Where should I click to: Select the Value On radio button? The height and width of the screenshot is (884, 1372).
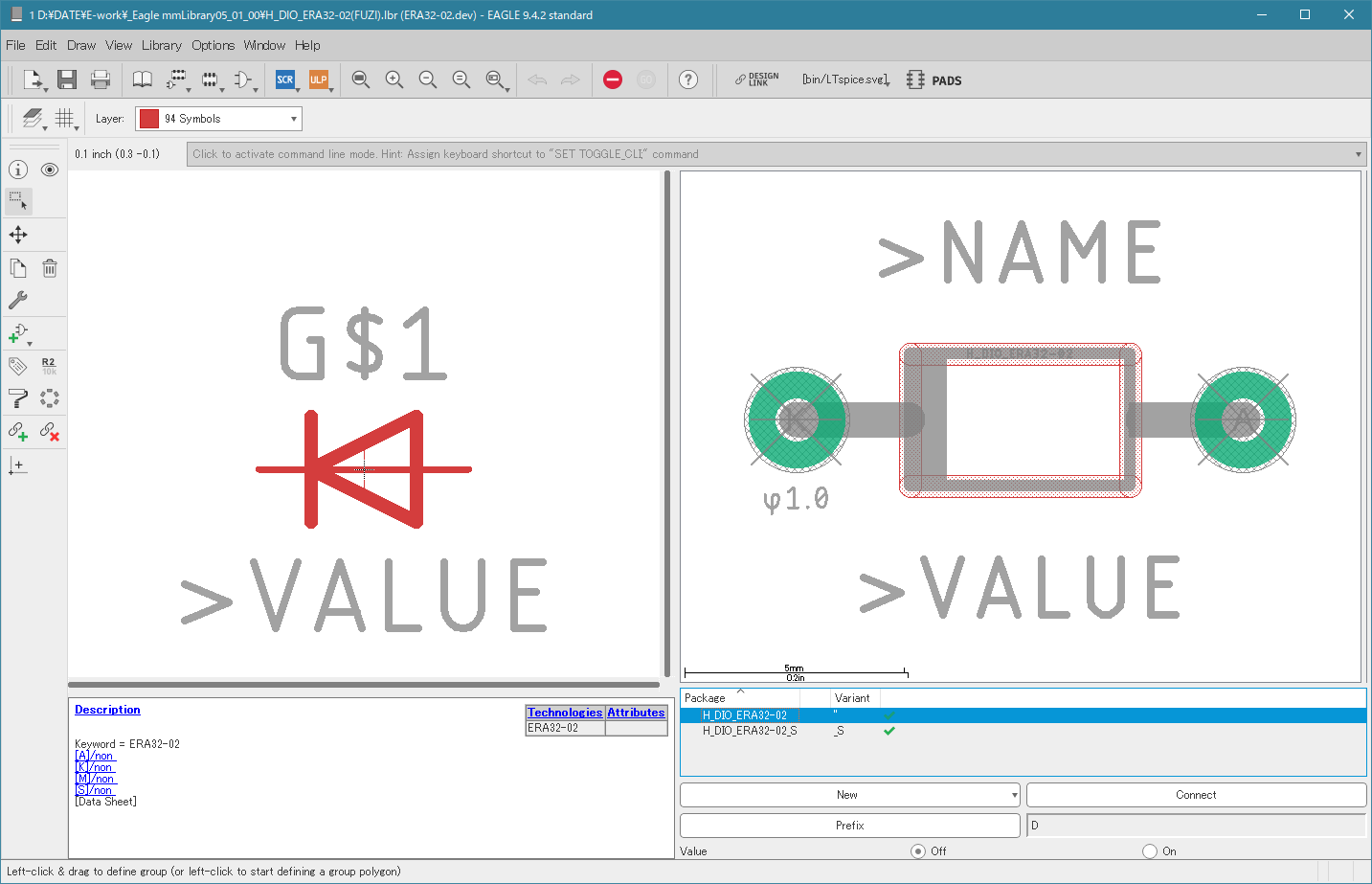1150,851
